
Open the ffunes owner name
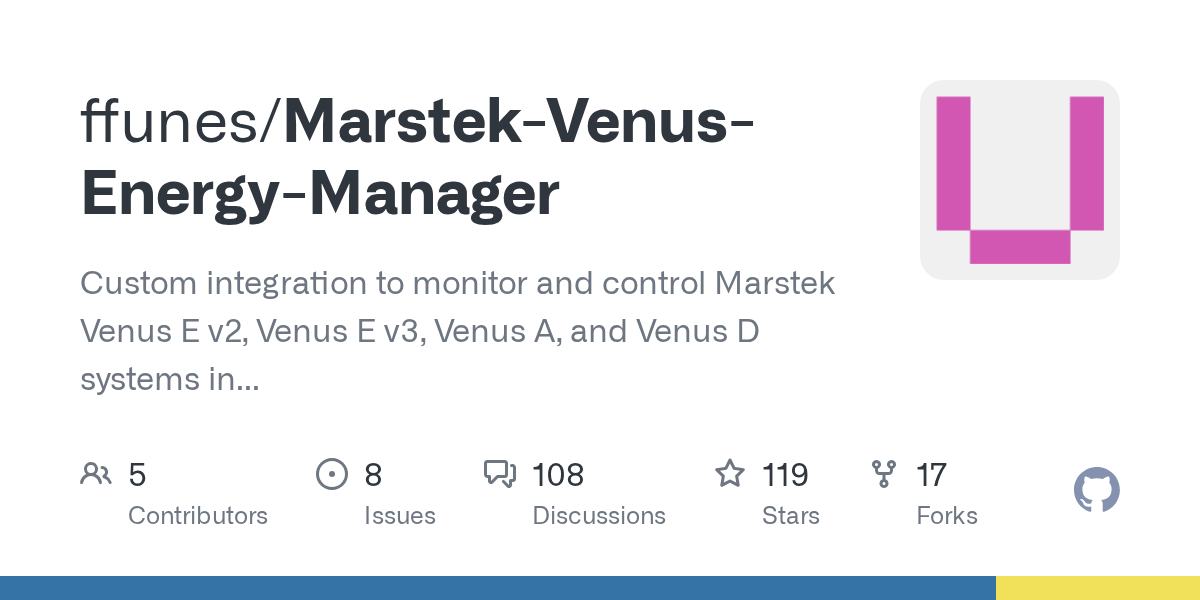pos(173,122)
